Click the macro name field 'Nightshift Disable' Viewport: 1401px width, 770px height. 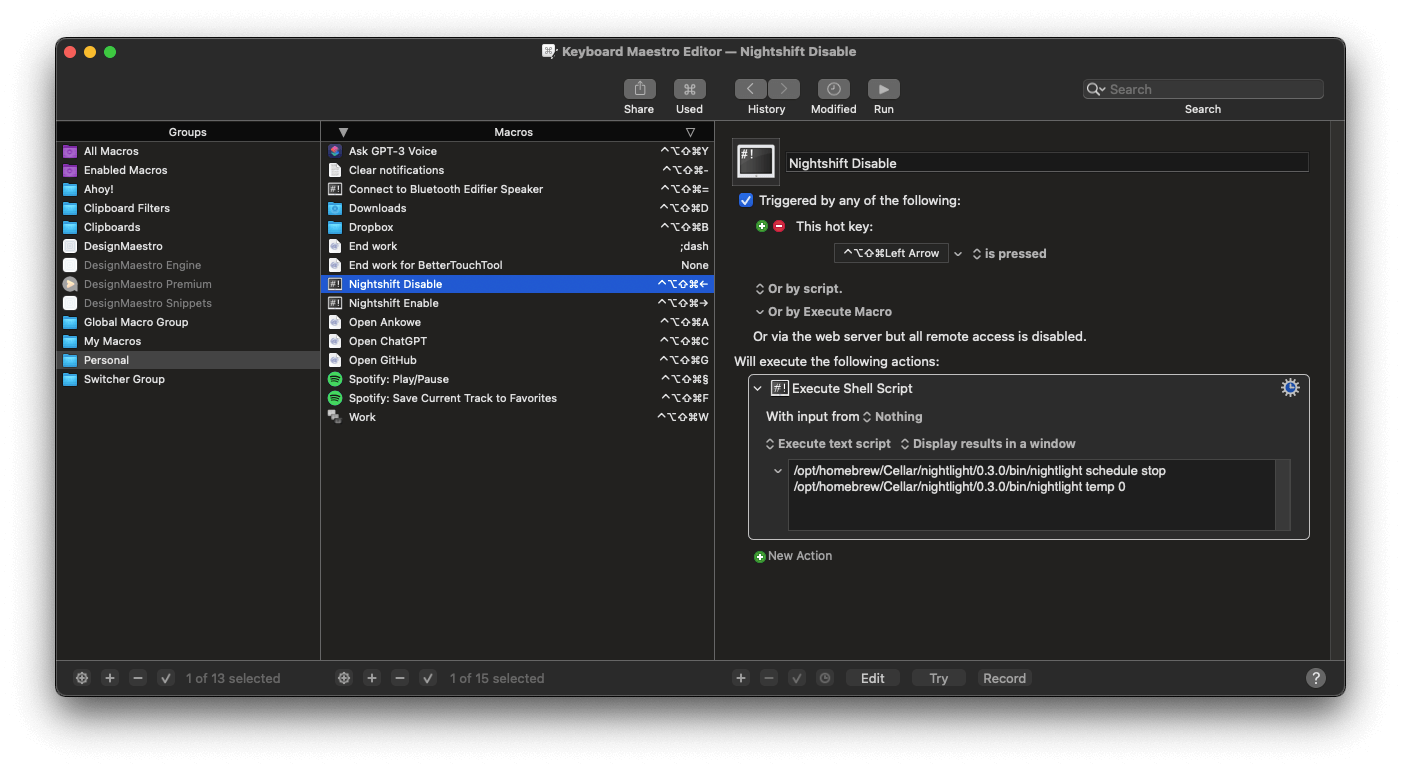[x=1047, y=163]
